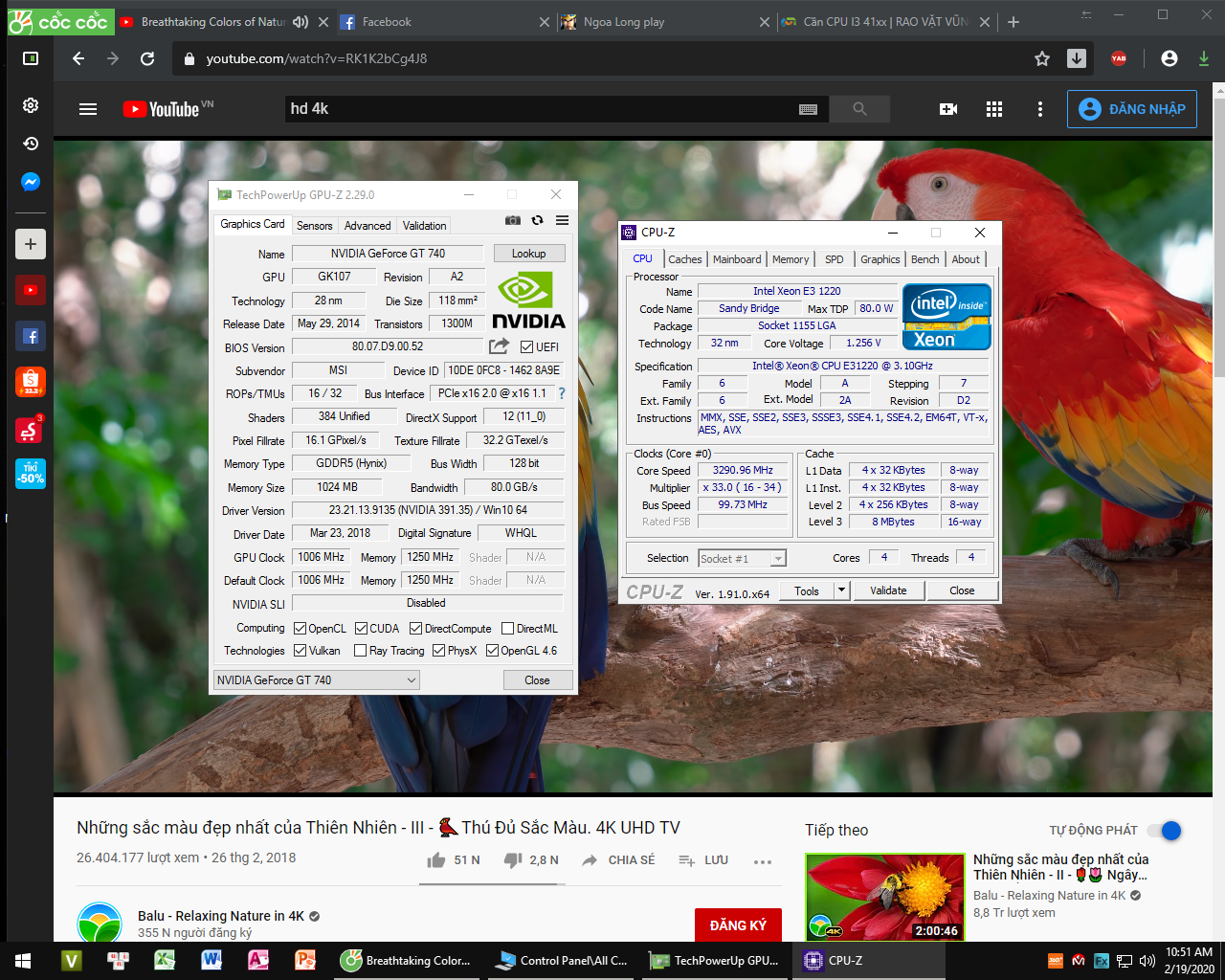The height and width of the screenshot is (980, 1225).
Task: Open Shopee shortcut in sidebar
Action: point(31,382)
